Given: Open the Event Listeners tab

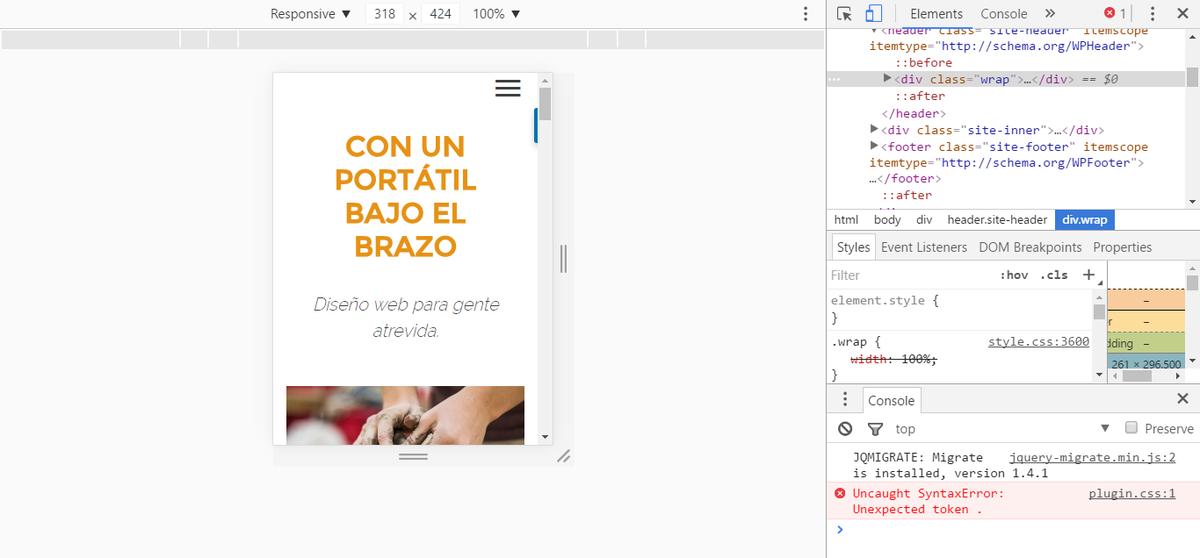Looking at the screenshot, I should pyautogui.click(x=924, y=247).
